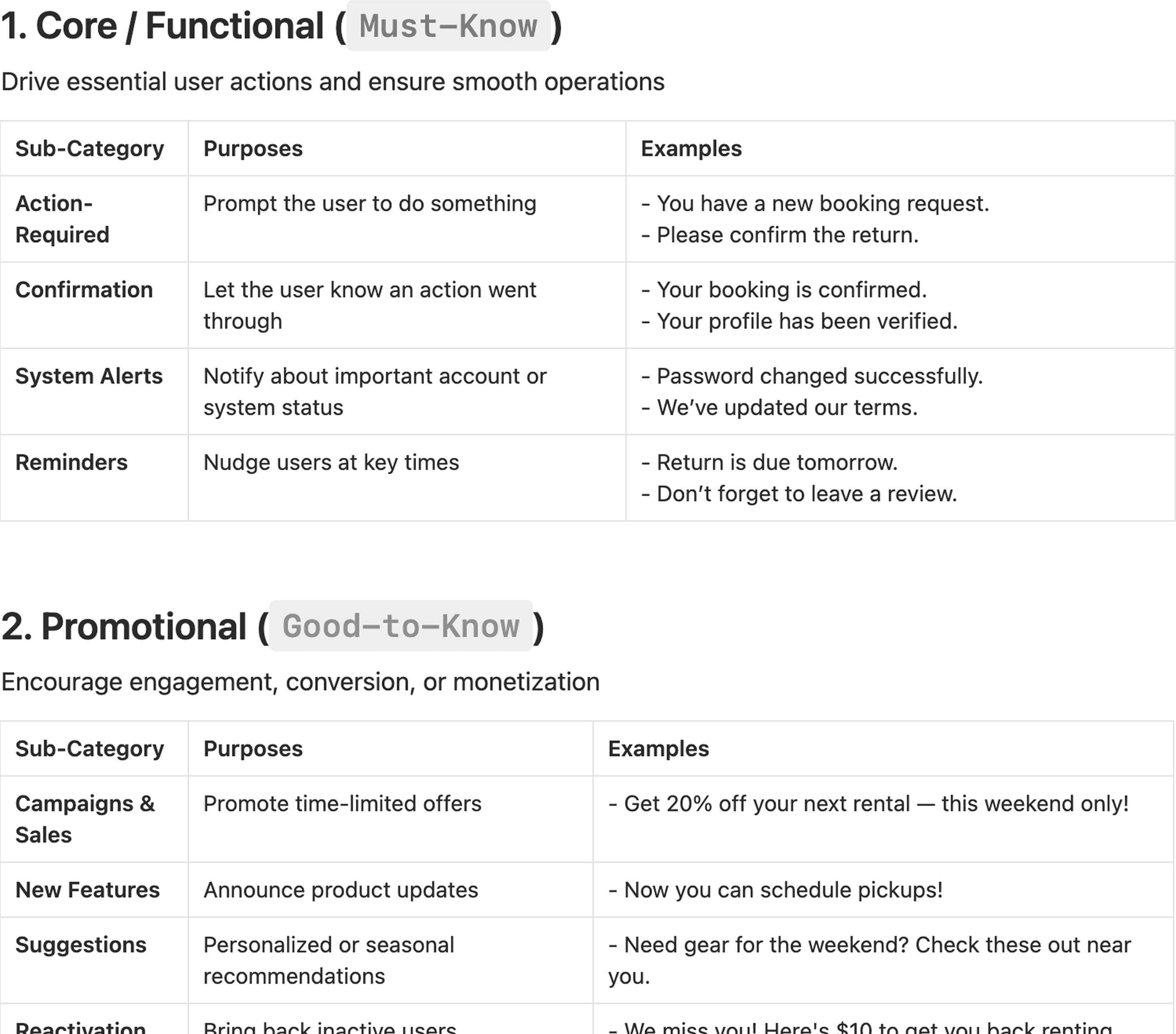This screenshot has width=1176, height=1034.
Task: Click the "Campaigns & Sales" cell
Action: [x=85, y=819]
